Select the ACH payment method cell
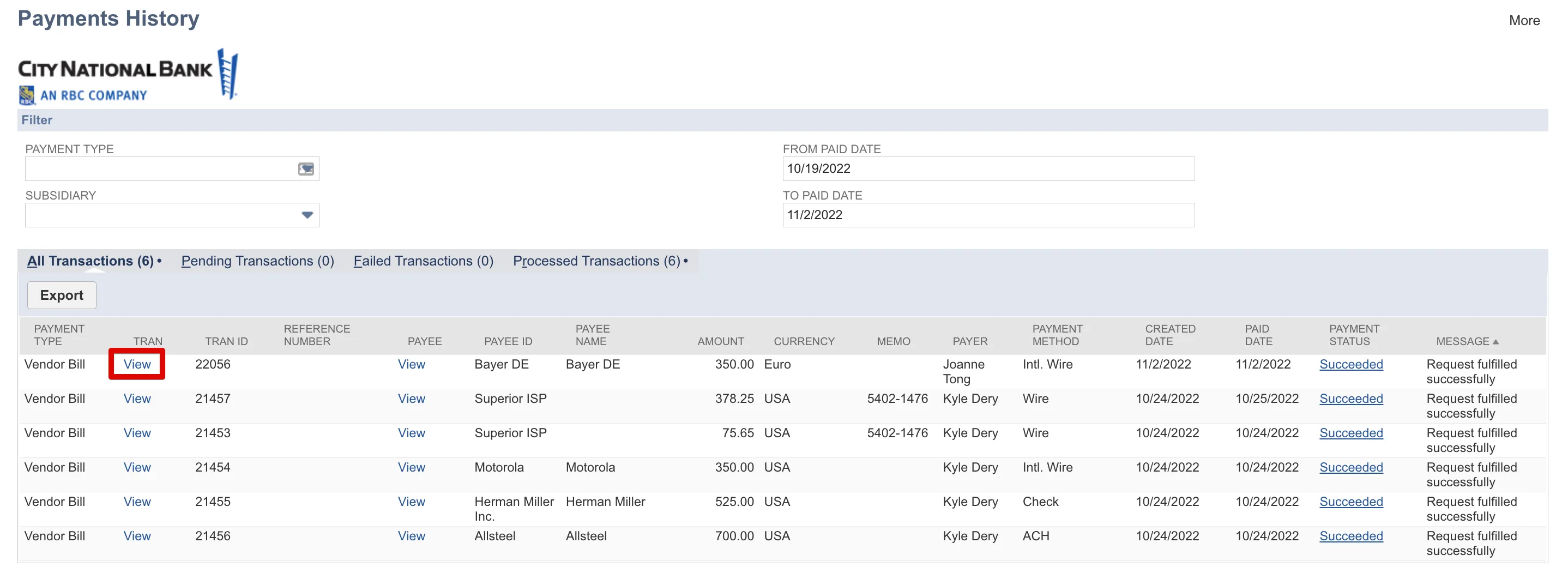The width and height of the screenshot is (1568, 579). pyautogui.click(x=1035, y=536)
